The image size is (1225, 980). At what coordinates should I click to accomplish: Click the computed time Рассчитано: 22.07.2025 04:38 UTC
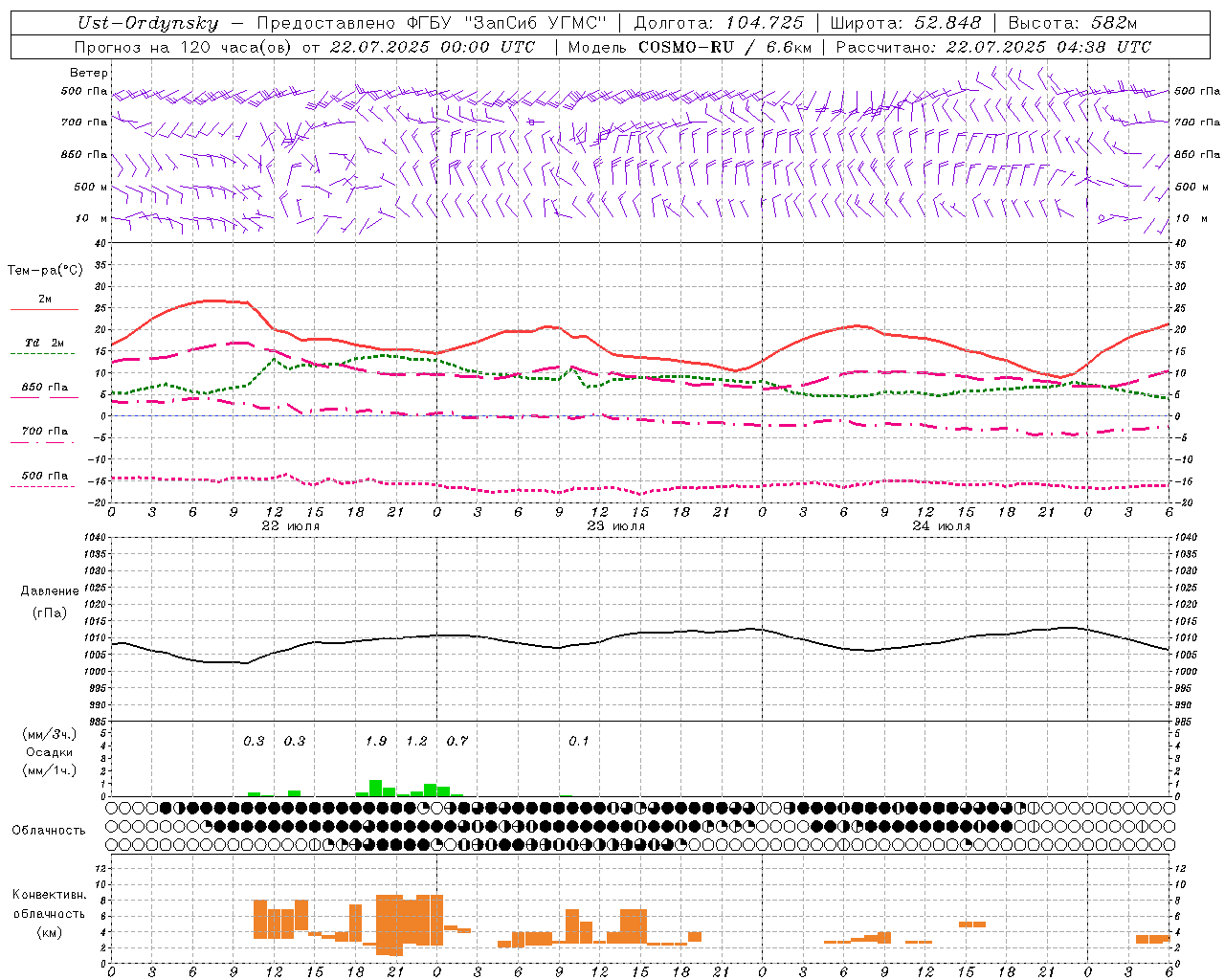point(993,47)
